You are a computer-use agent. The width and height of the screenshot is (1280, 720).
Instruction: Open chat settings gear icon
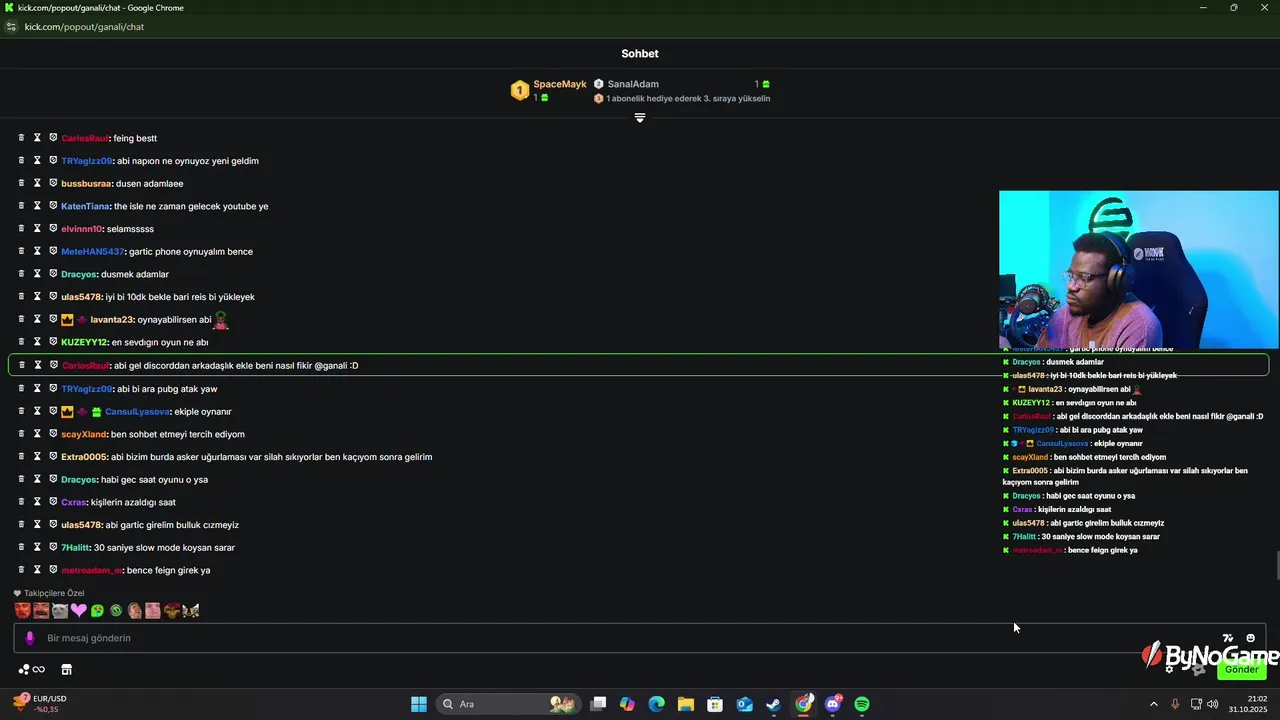[x=1169, y=669]
